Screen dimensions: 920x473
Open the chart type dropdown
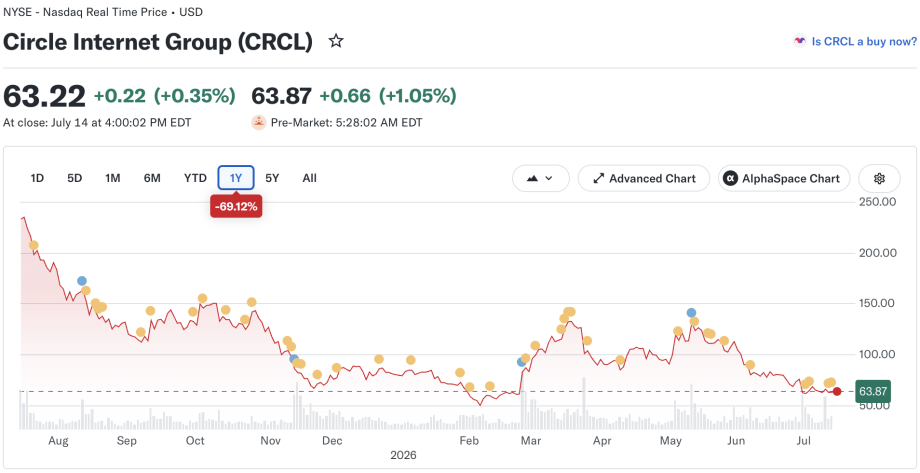540,178
